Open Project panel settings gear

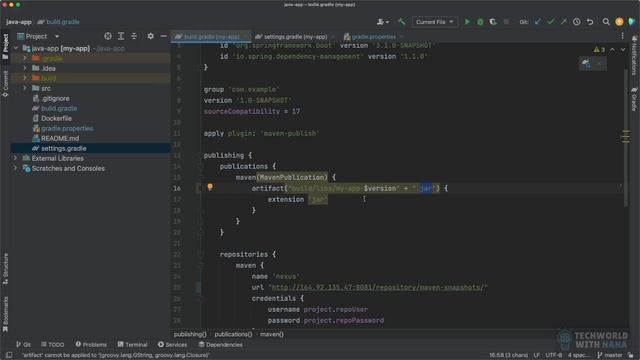point(151,36)
